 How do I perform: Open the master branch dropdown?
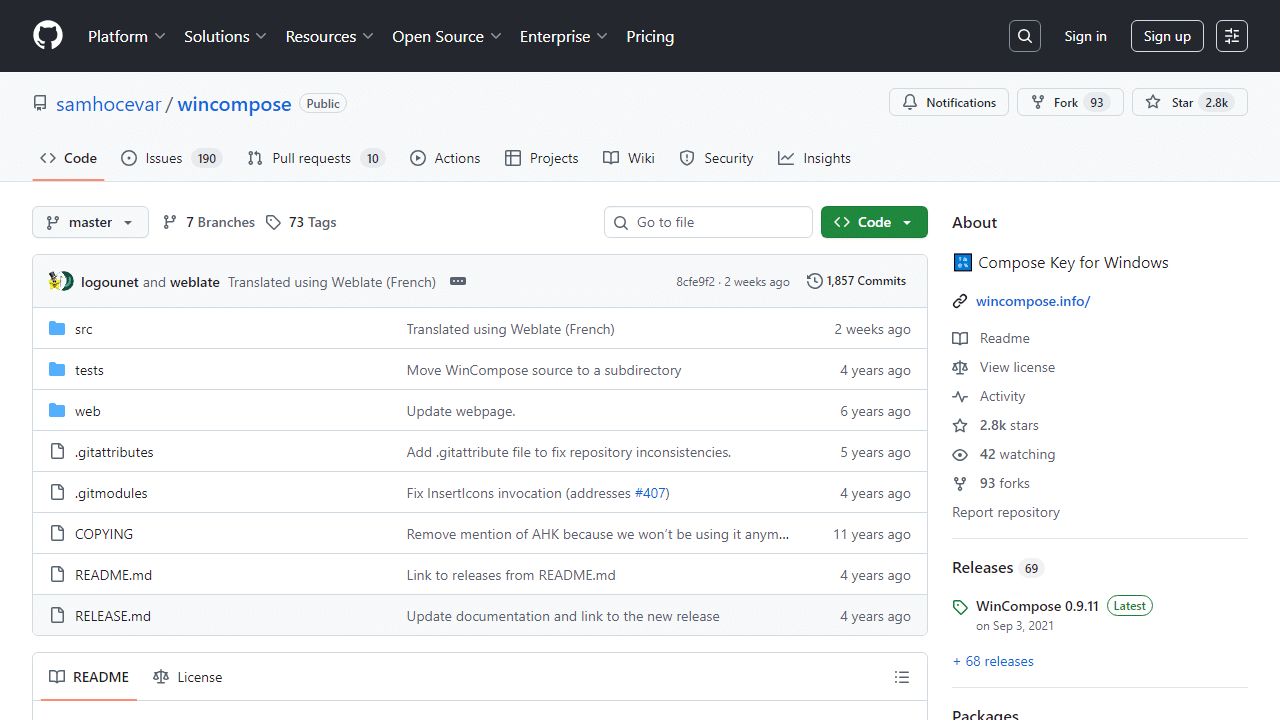[90, 222]
